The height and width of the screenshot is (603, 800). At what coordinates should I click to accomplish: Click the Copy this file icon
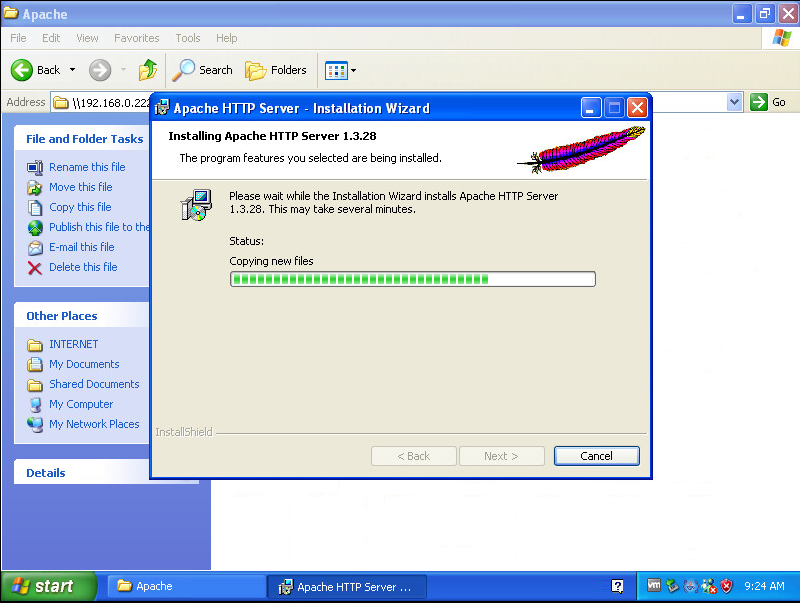pyautogui.click(x=35, y=207)
